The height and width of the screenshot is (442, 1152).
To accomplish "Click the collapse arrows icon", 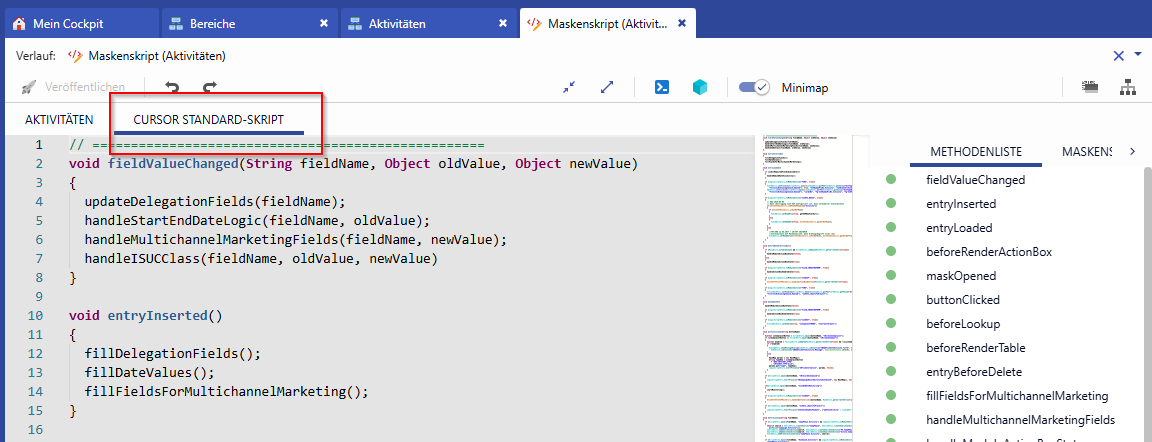I will pos(569,87).
